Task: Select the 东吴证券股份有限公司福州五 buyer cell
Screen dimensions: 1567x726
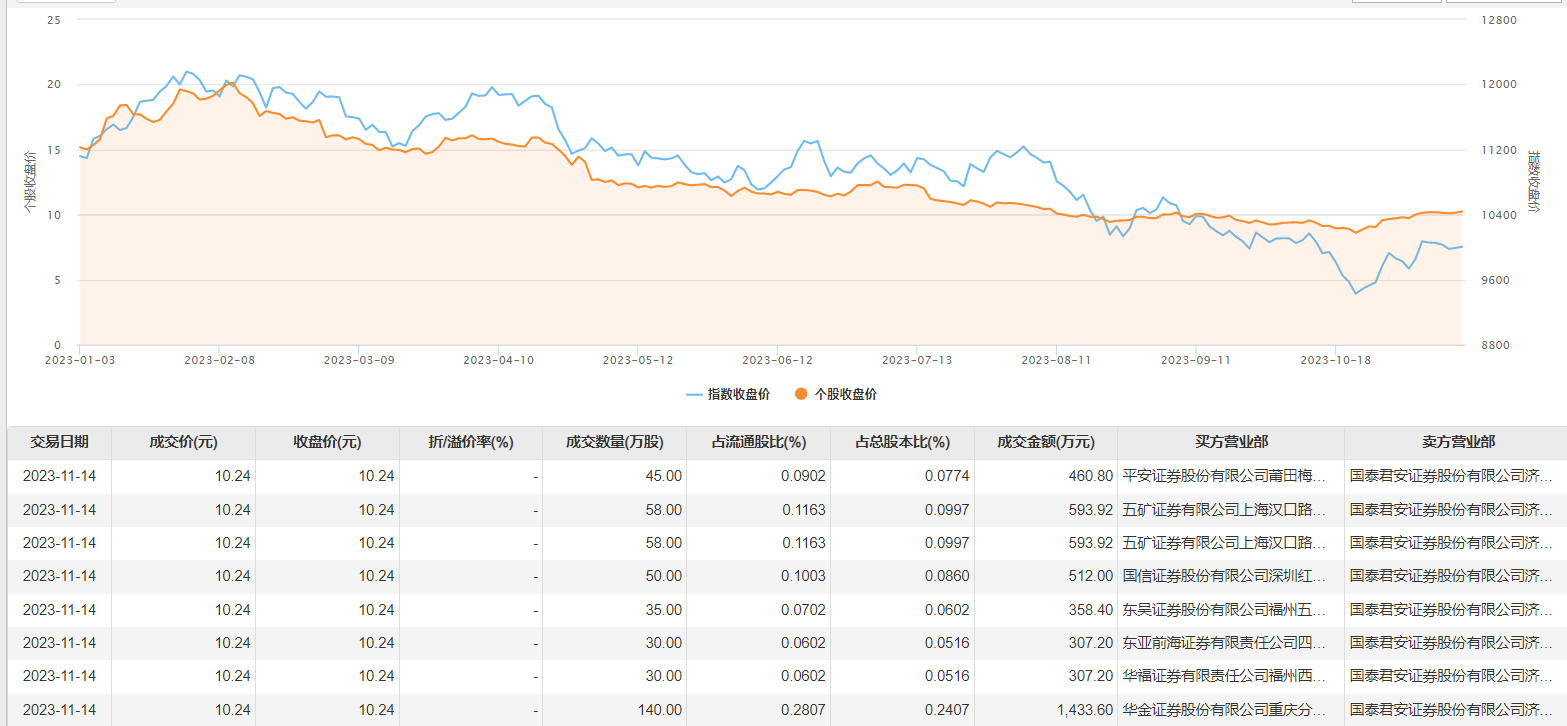Action: click(x=1231, y=609)
